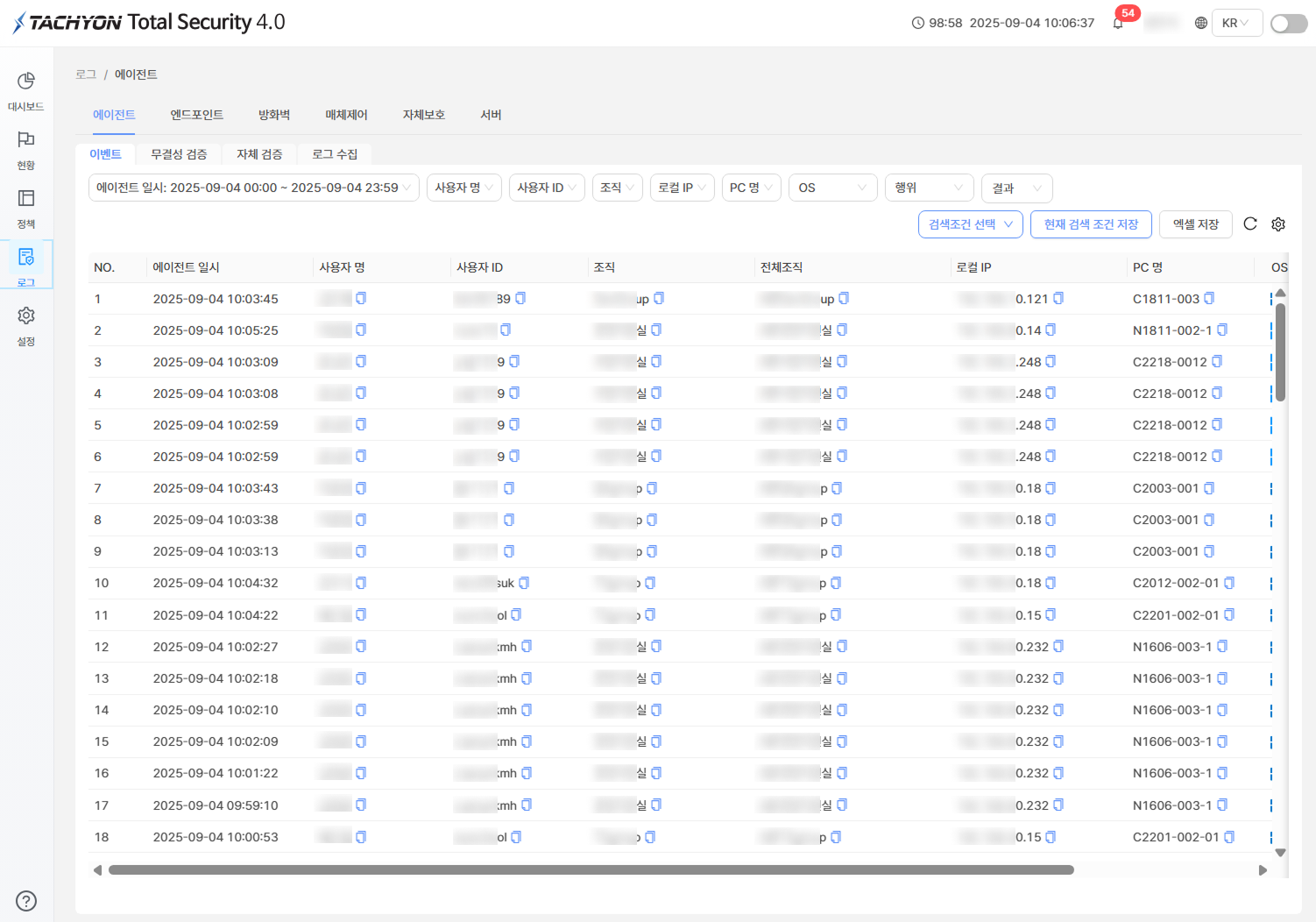This screenshot has width=1316, height=922.
Task: Expand the 사용자 명 filter dropdown
Action: (464, 188)
